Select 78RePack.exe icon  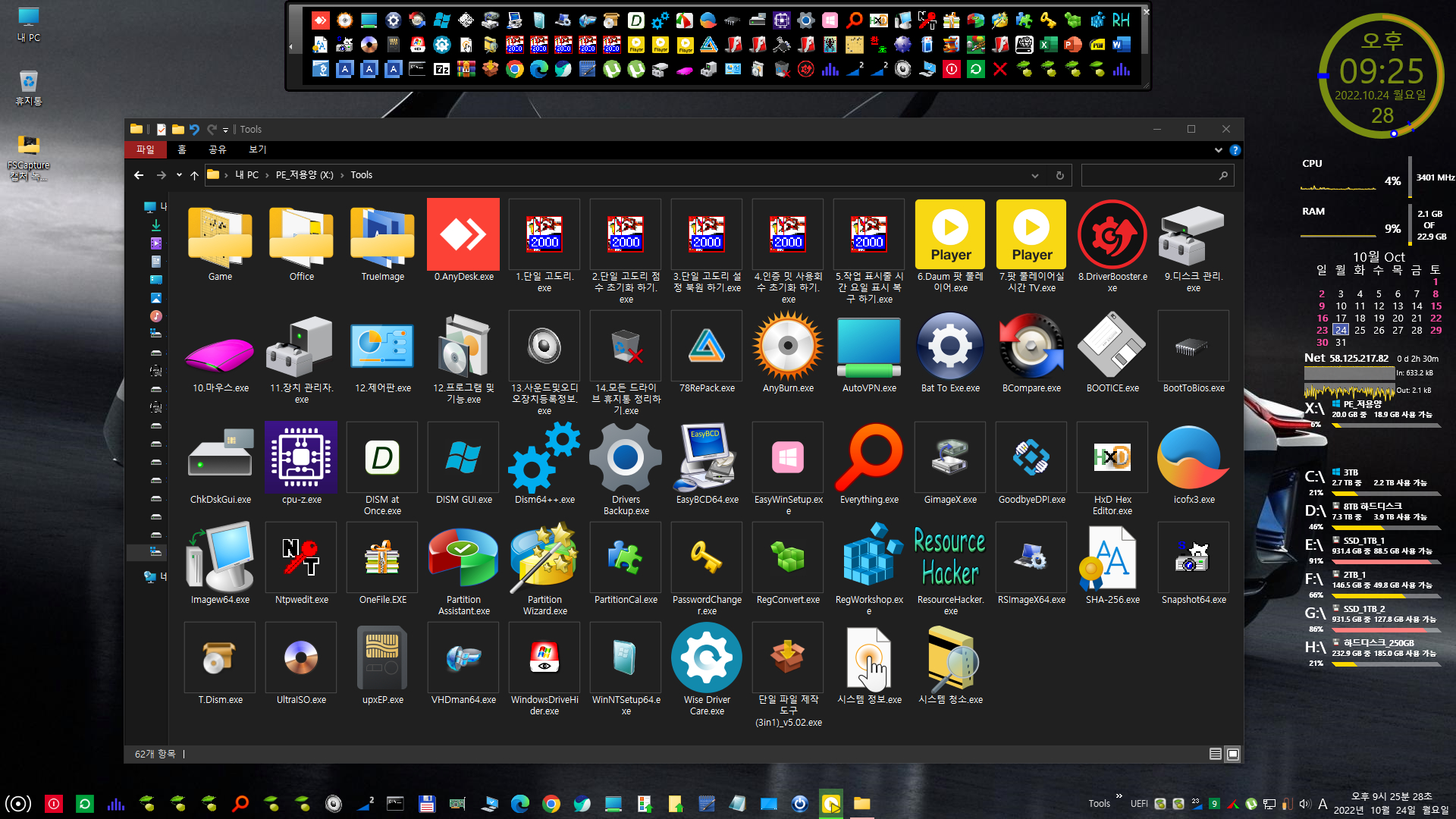click(x=707, y=346)
